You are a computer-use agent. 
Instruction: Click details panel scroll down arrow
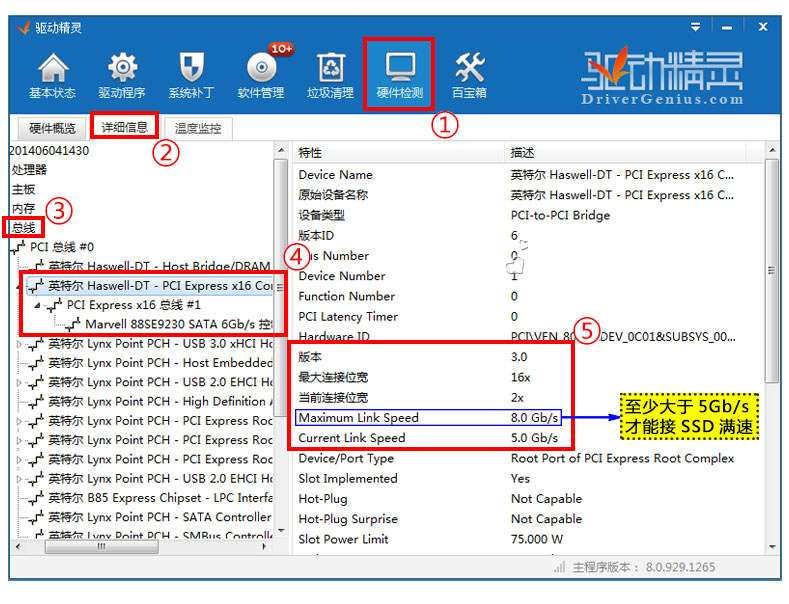pos(772,547)
